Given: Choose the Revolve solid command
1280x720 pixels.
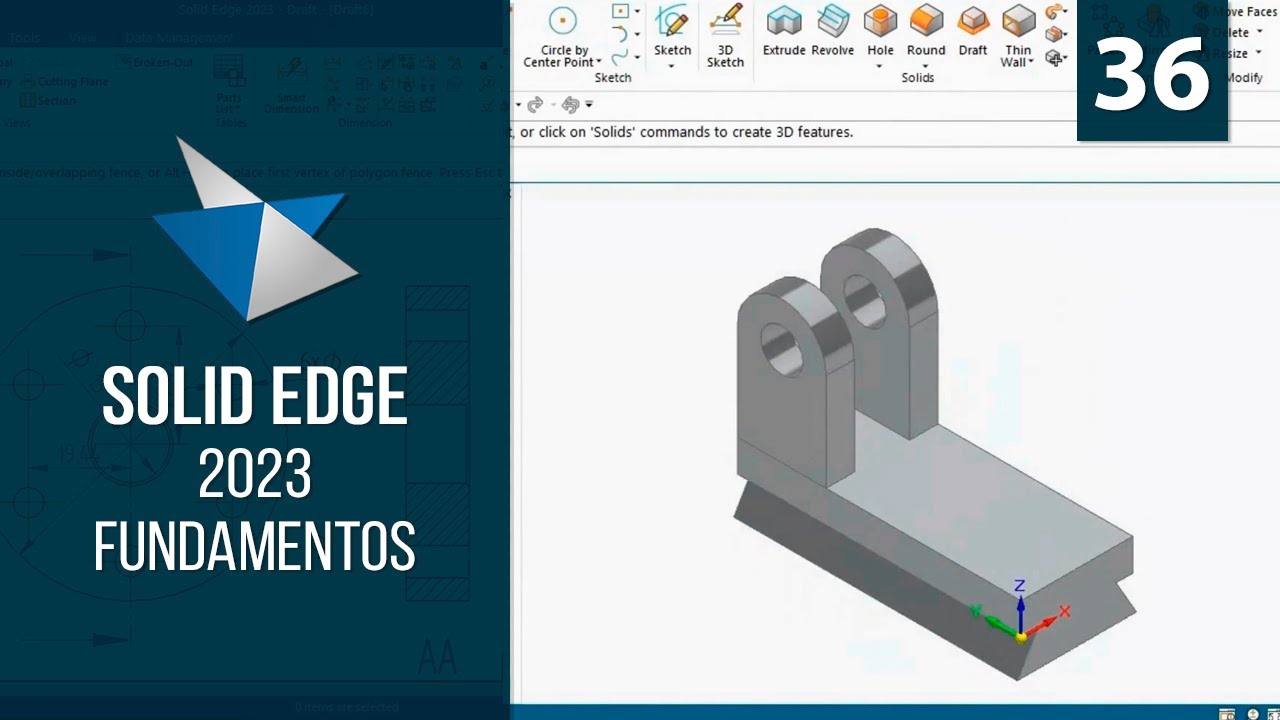Looking at the screenshot, I should pos(832,31).
